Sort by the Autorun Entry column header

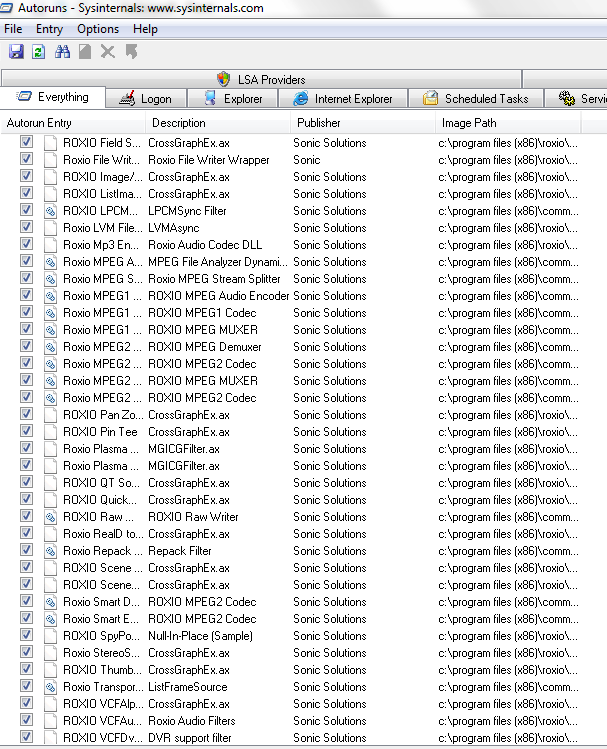point(73,123)
